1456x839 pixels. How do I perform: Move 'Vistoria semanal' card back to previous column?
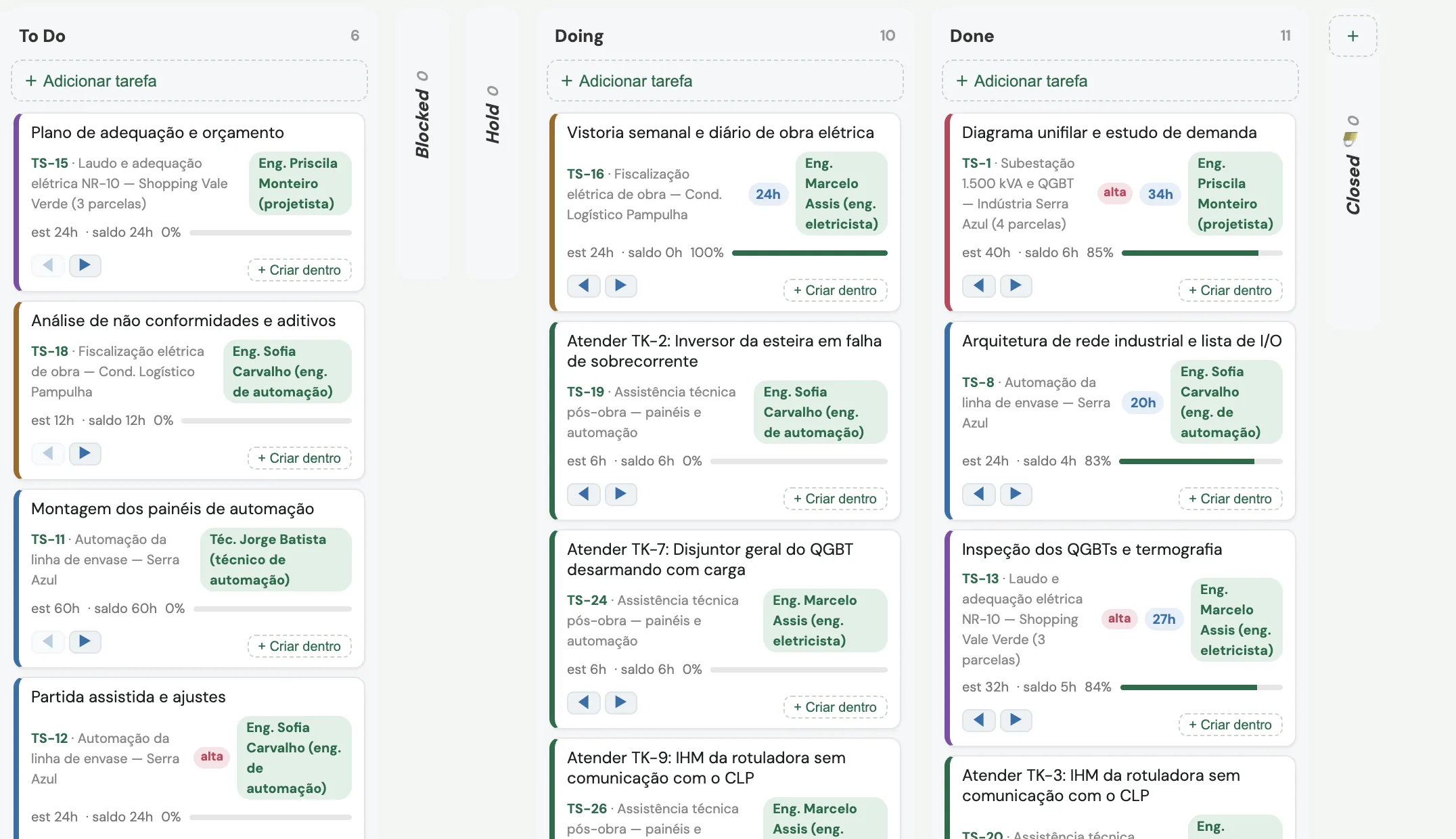[x=584, y=286]
